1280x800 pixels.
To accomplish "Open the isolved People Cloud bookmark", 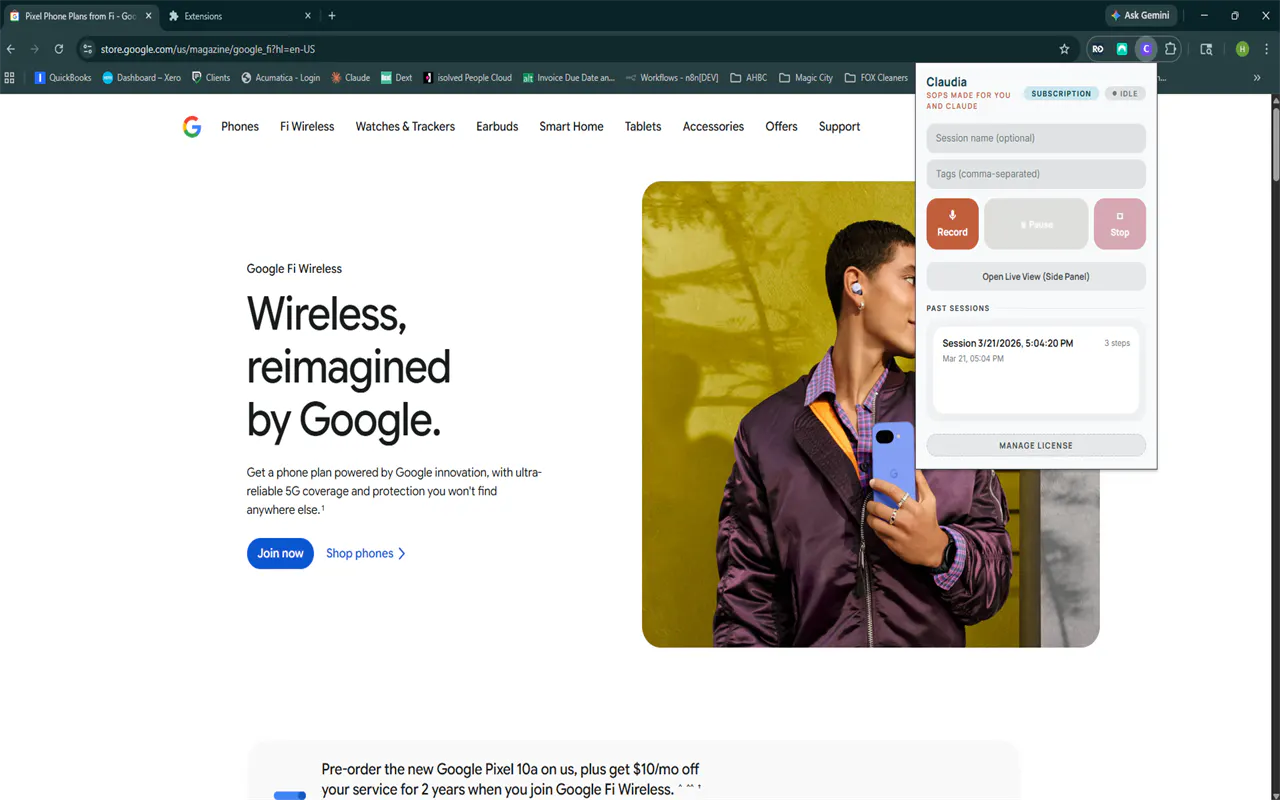I will (x=467, y=78).
